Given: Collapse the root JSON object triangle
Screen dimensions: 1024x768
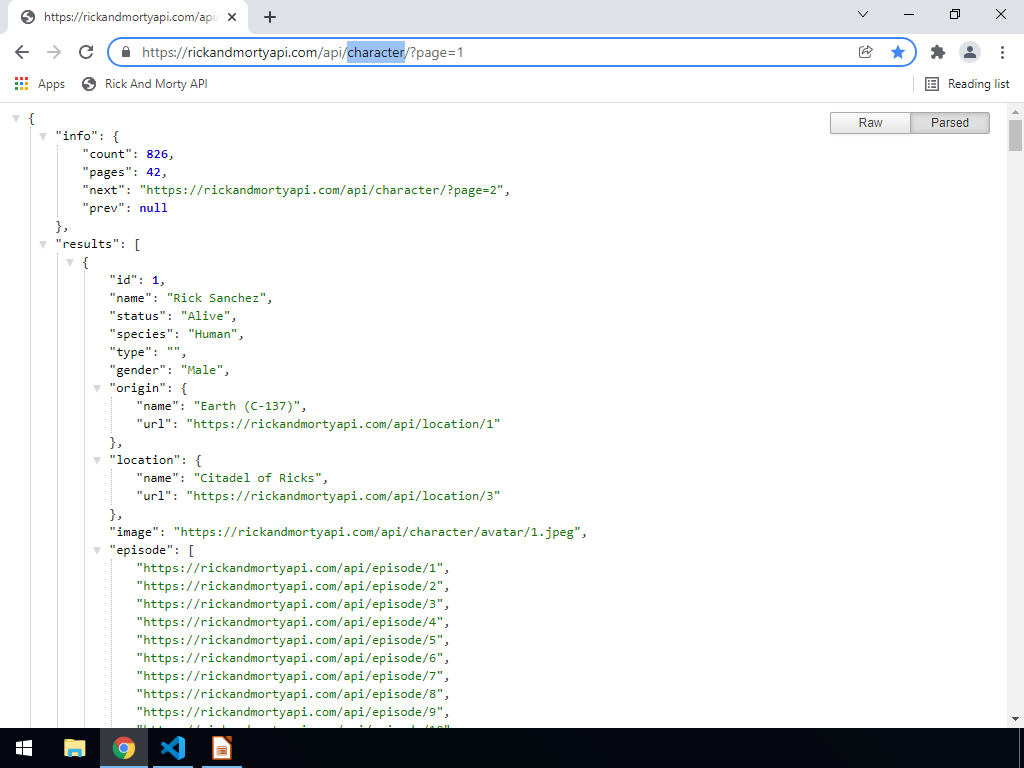Looking at the screenshot, I should [x=16, y=119].
